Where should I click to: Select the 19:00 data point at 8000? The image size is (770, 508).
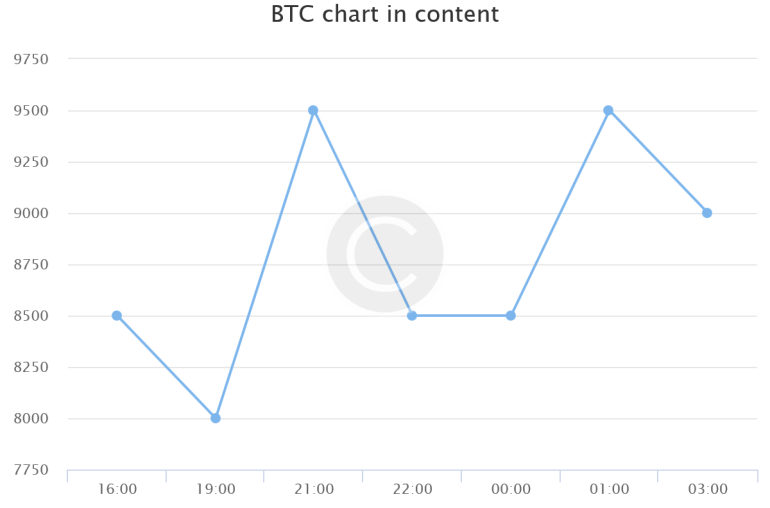[215, 418]
